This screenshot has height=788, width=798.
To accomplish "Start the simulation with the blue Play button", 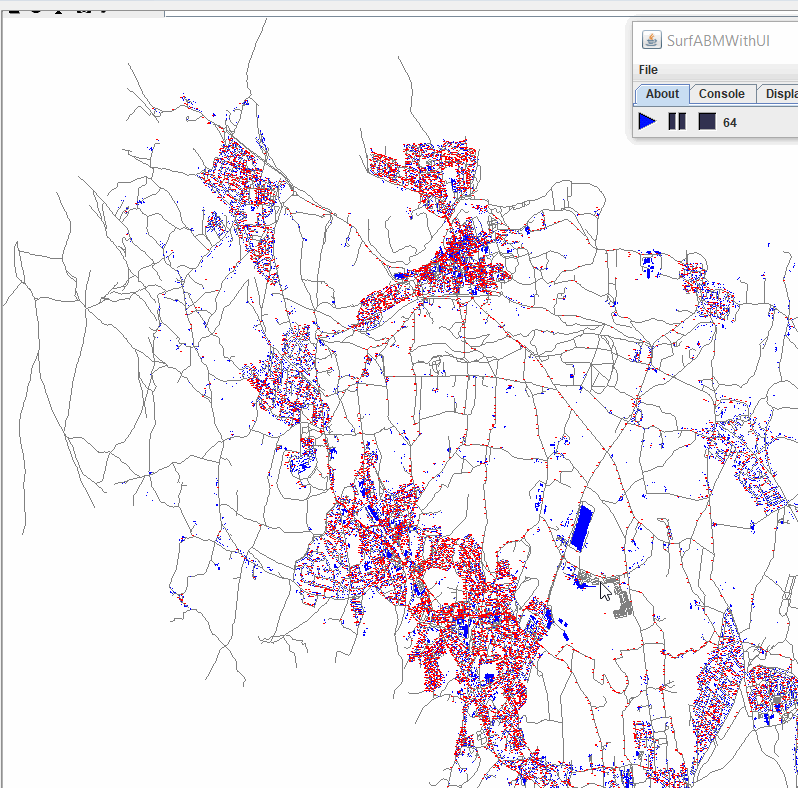I will pos(647,121).
